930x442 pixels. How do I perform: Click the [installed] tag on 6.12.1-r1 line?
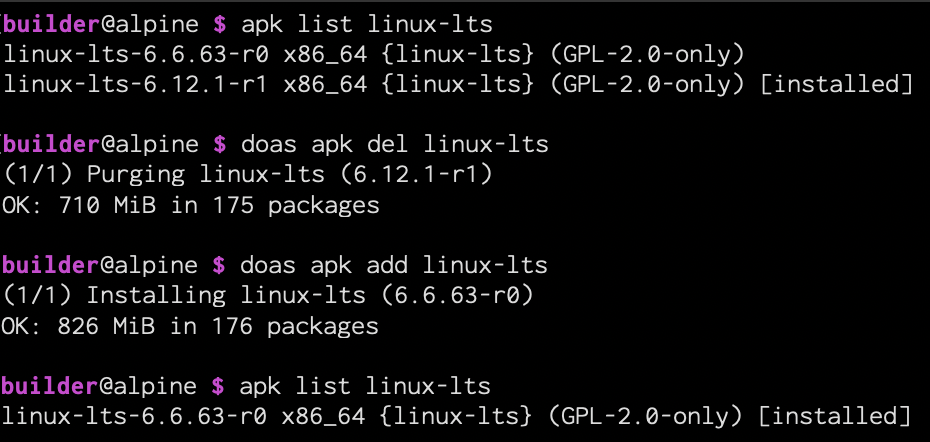(836, 85)
